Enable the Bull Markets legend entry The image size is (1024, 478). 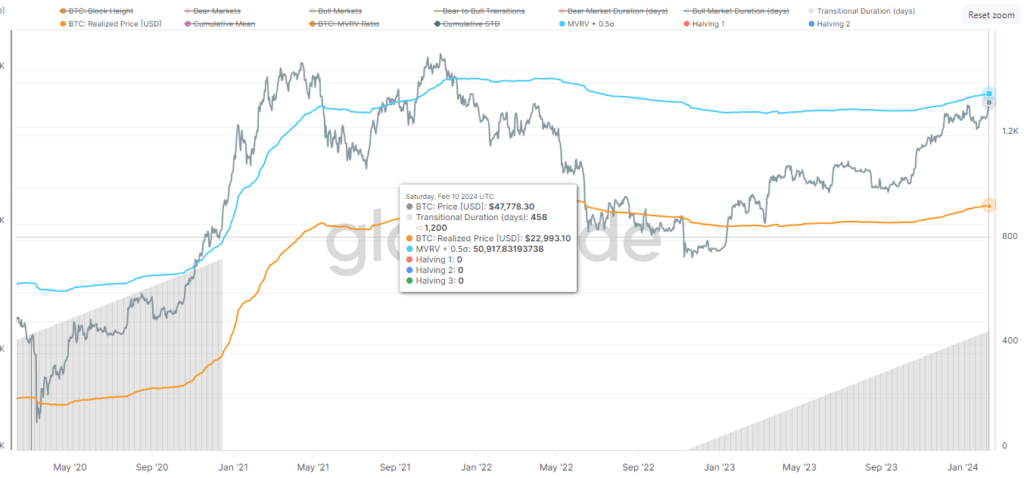coord(336,11)
